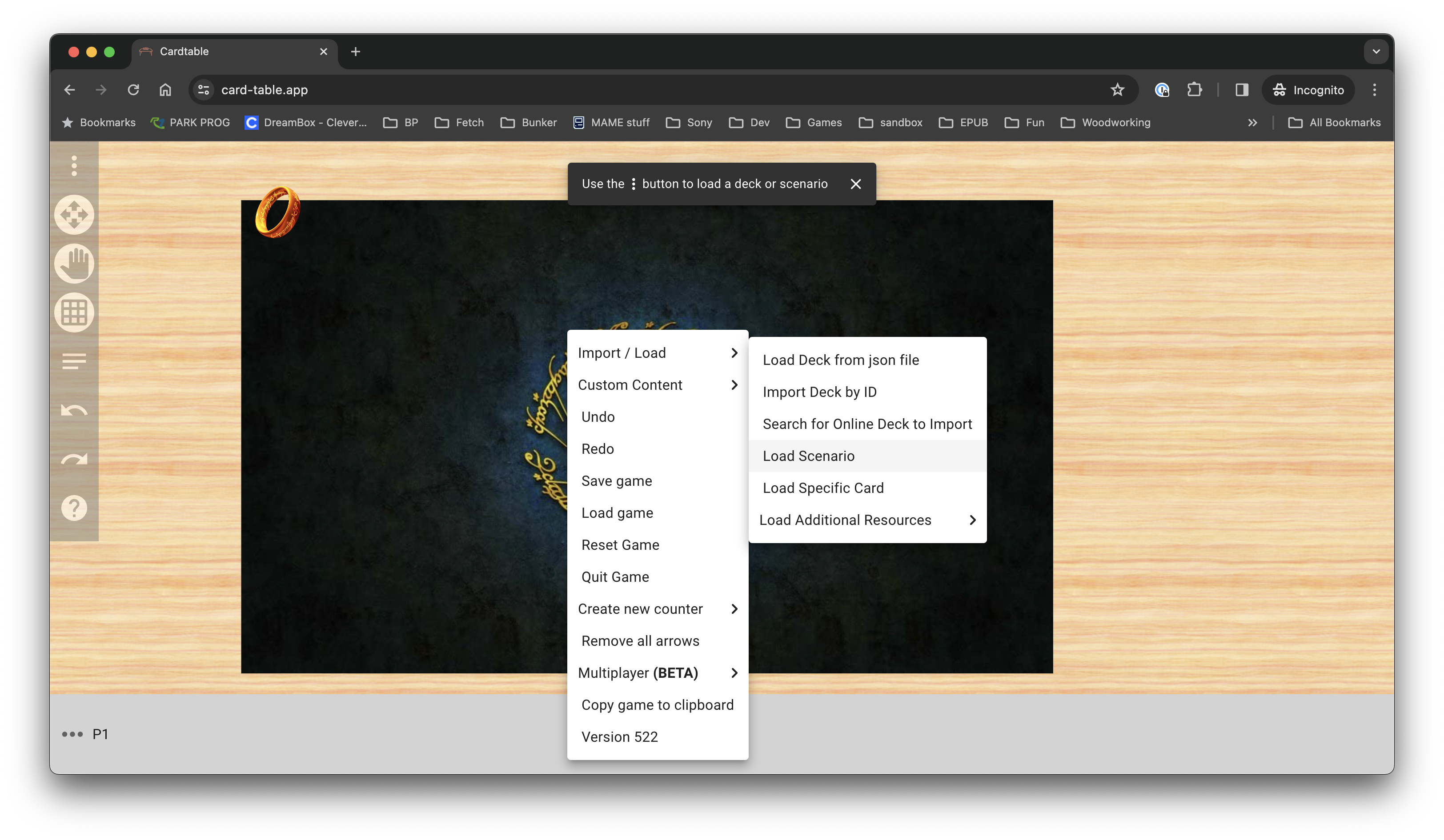Select Load Specific Card option

click(823, 488)
